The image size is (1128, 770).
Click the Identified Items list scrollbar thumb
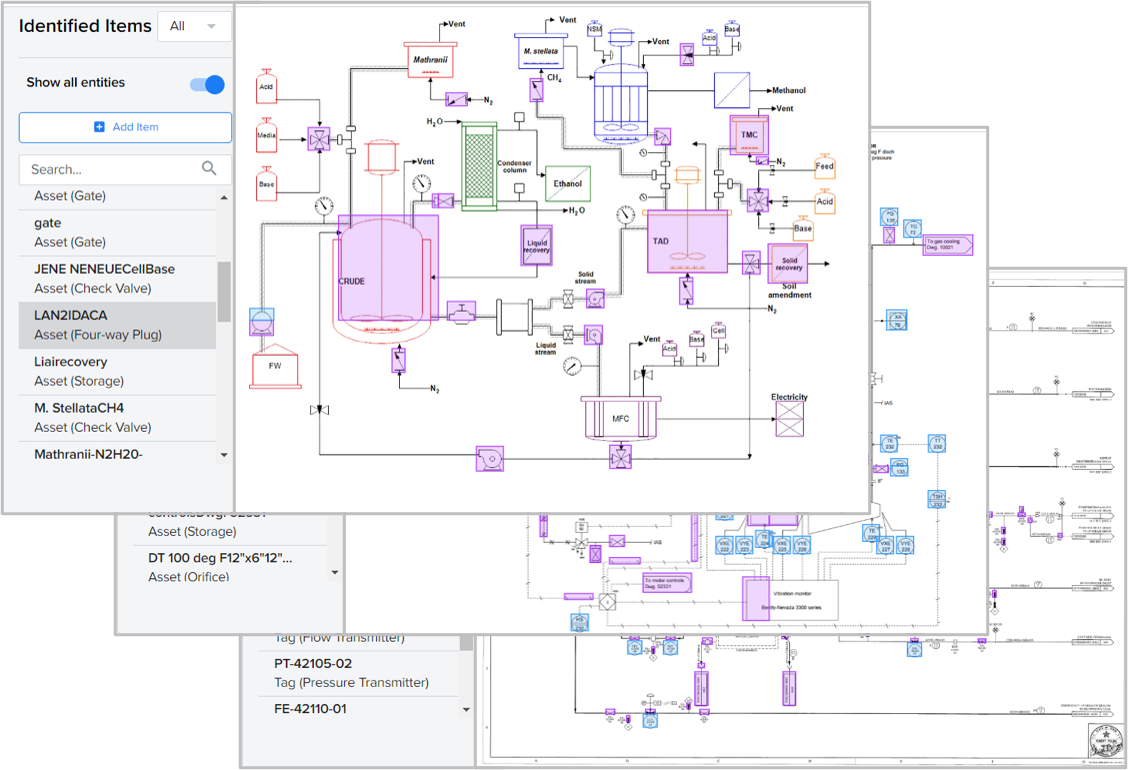click(224, 290)
